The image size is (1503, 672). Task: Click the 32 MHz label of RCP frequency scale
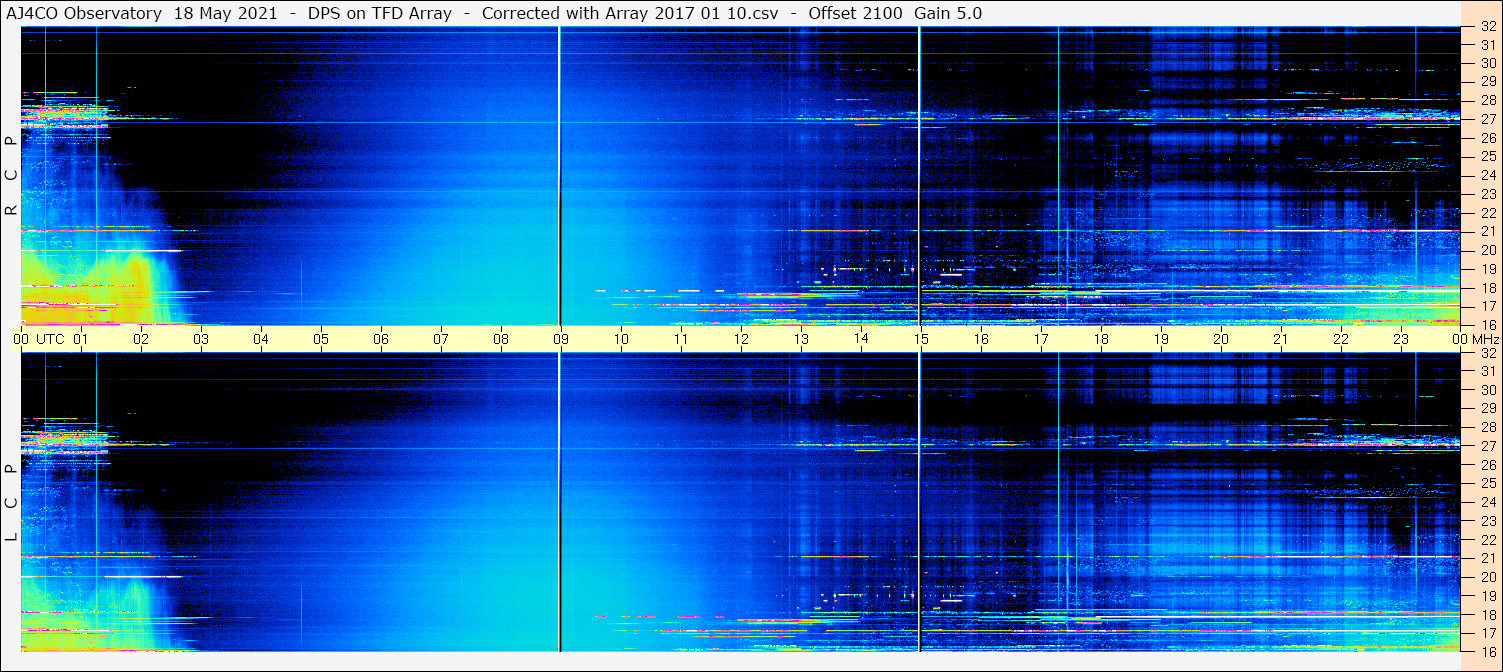pos(1487,27)
